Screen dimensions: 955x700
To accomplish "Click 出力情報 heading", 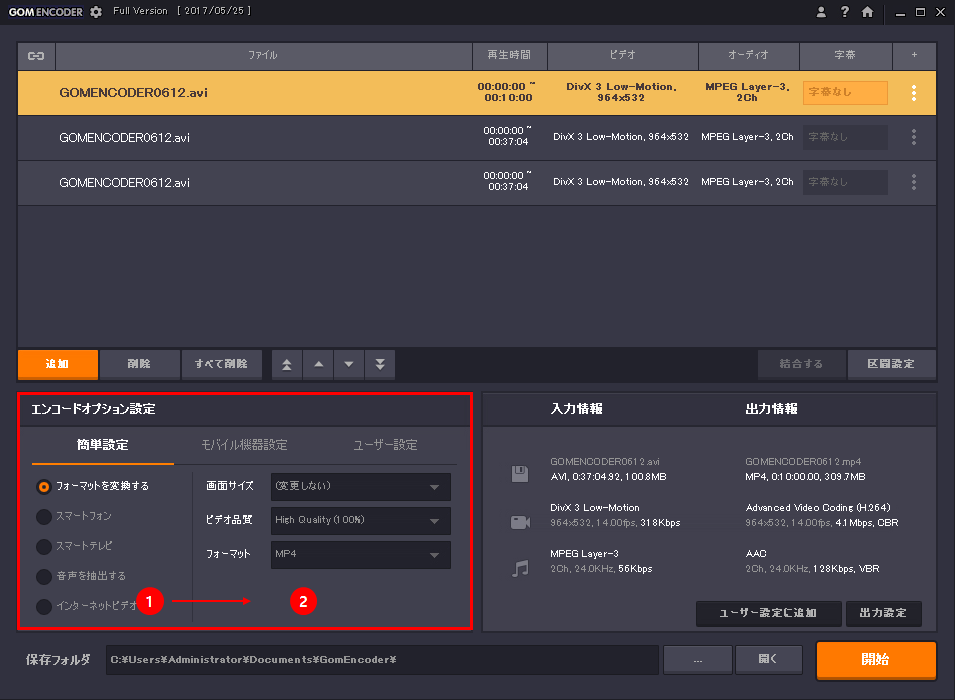I will [x=772, y=409].
